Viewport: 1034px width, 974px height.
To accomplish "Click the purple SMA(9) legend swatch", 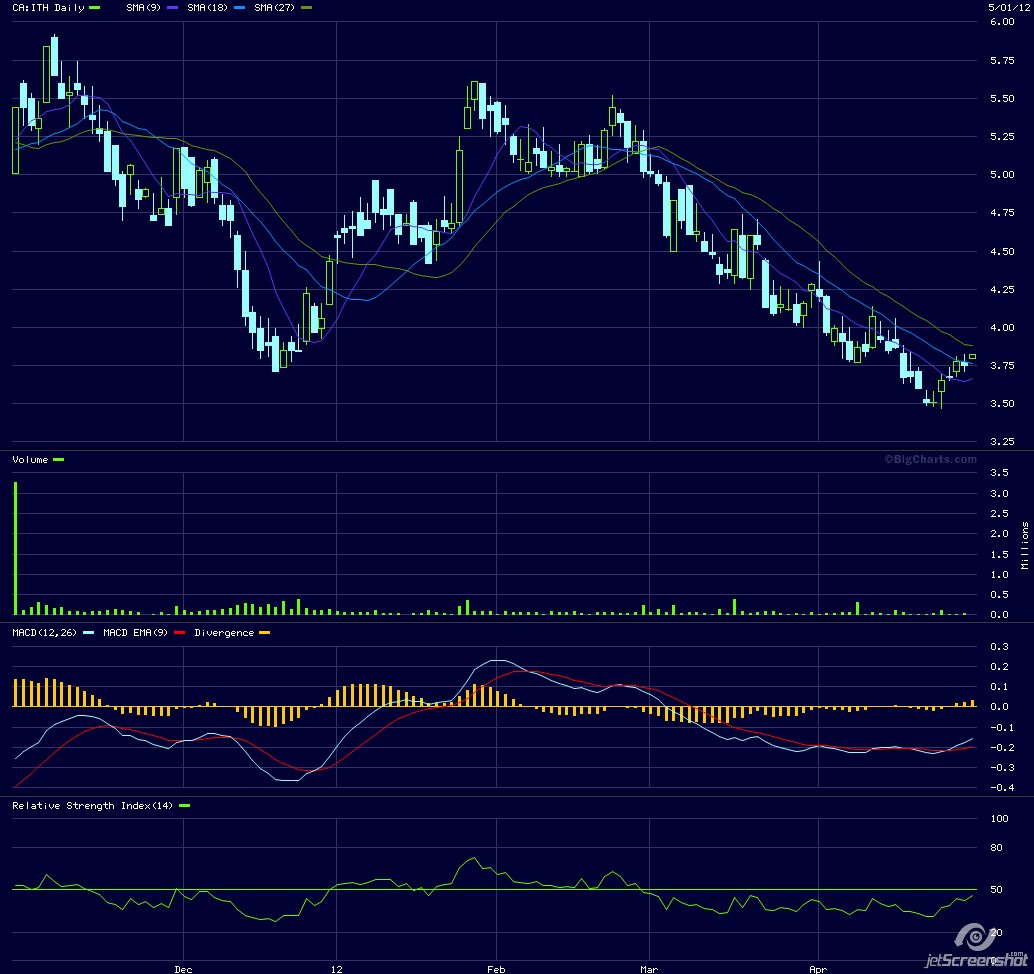I will pos(173,8).
